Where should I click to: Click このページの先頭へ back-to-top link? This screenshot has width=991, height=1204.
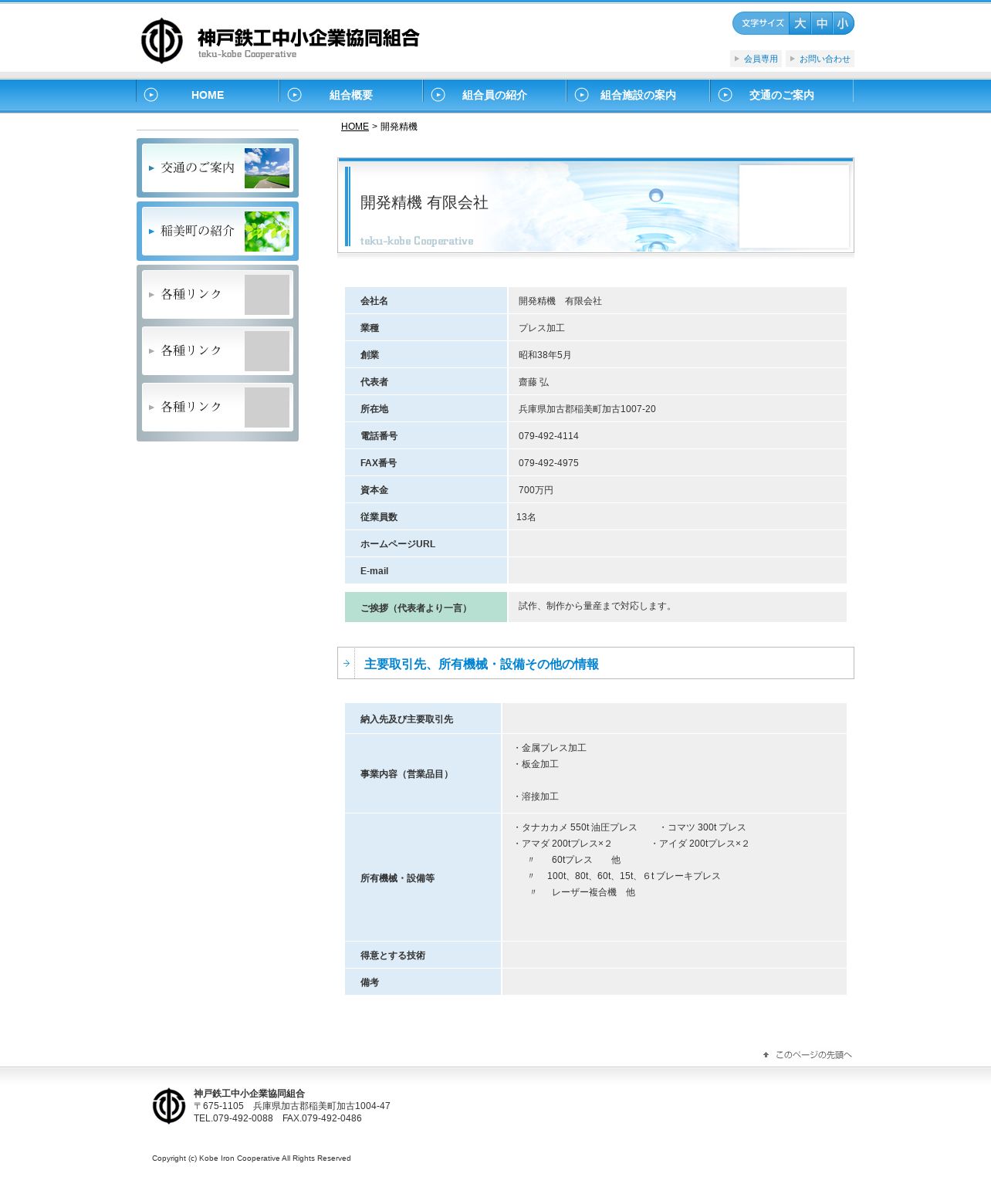tap(813, 1055)
